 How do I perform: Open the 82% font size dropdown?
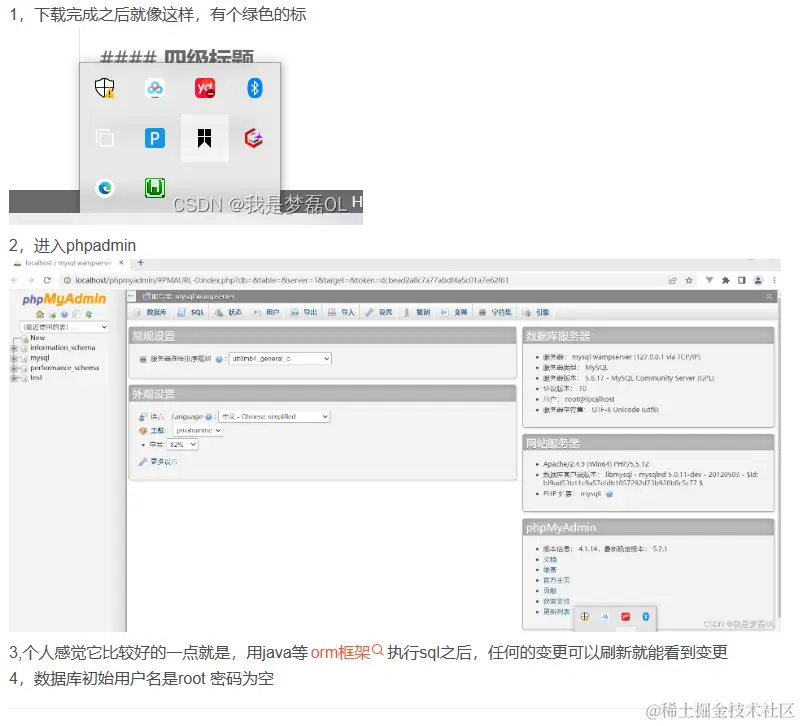pos(182,444)
